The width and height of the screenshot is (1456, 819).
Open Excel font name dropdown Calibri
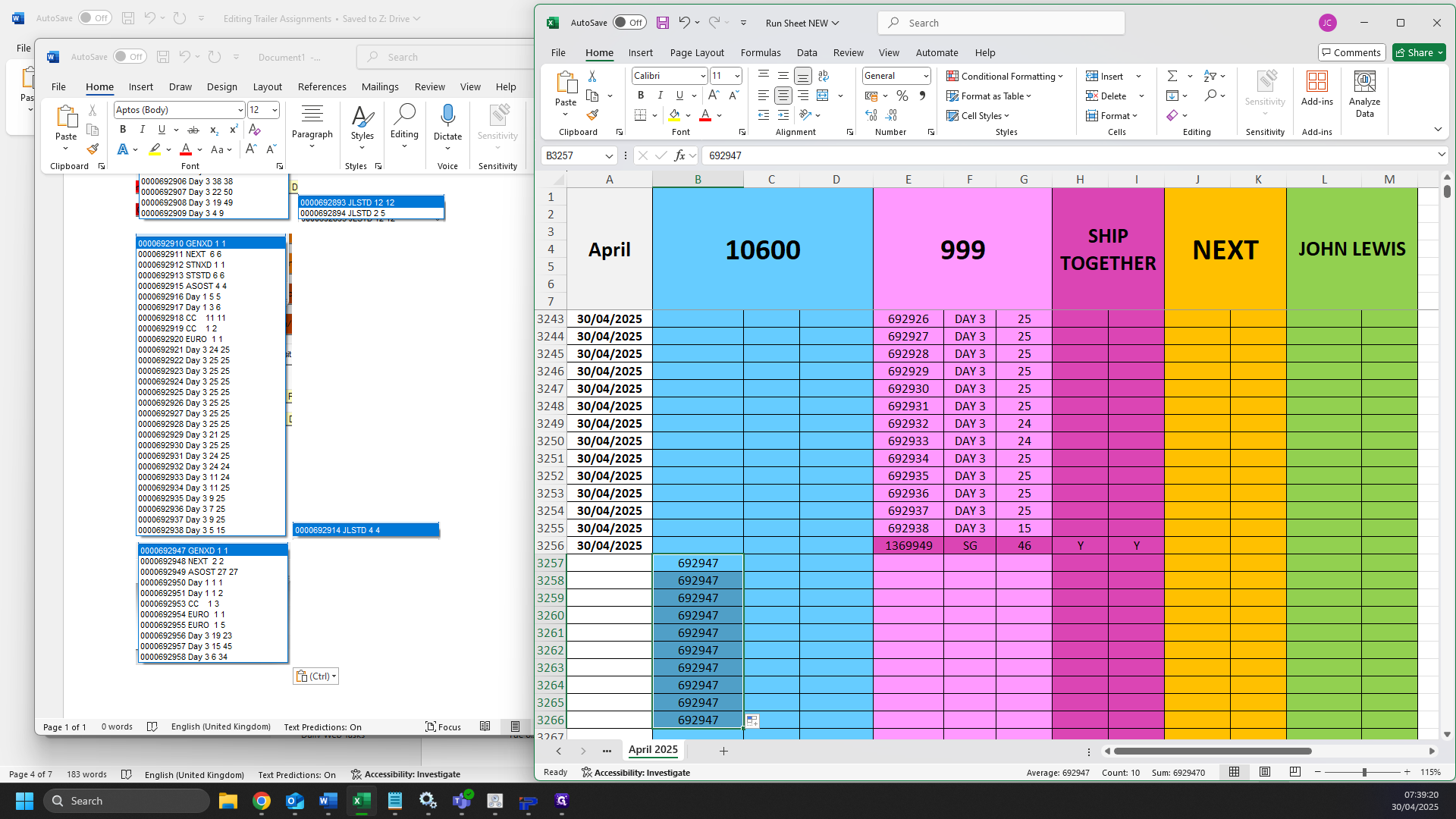tap(703, 76)
